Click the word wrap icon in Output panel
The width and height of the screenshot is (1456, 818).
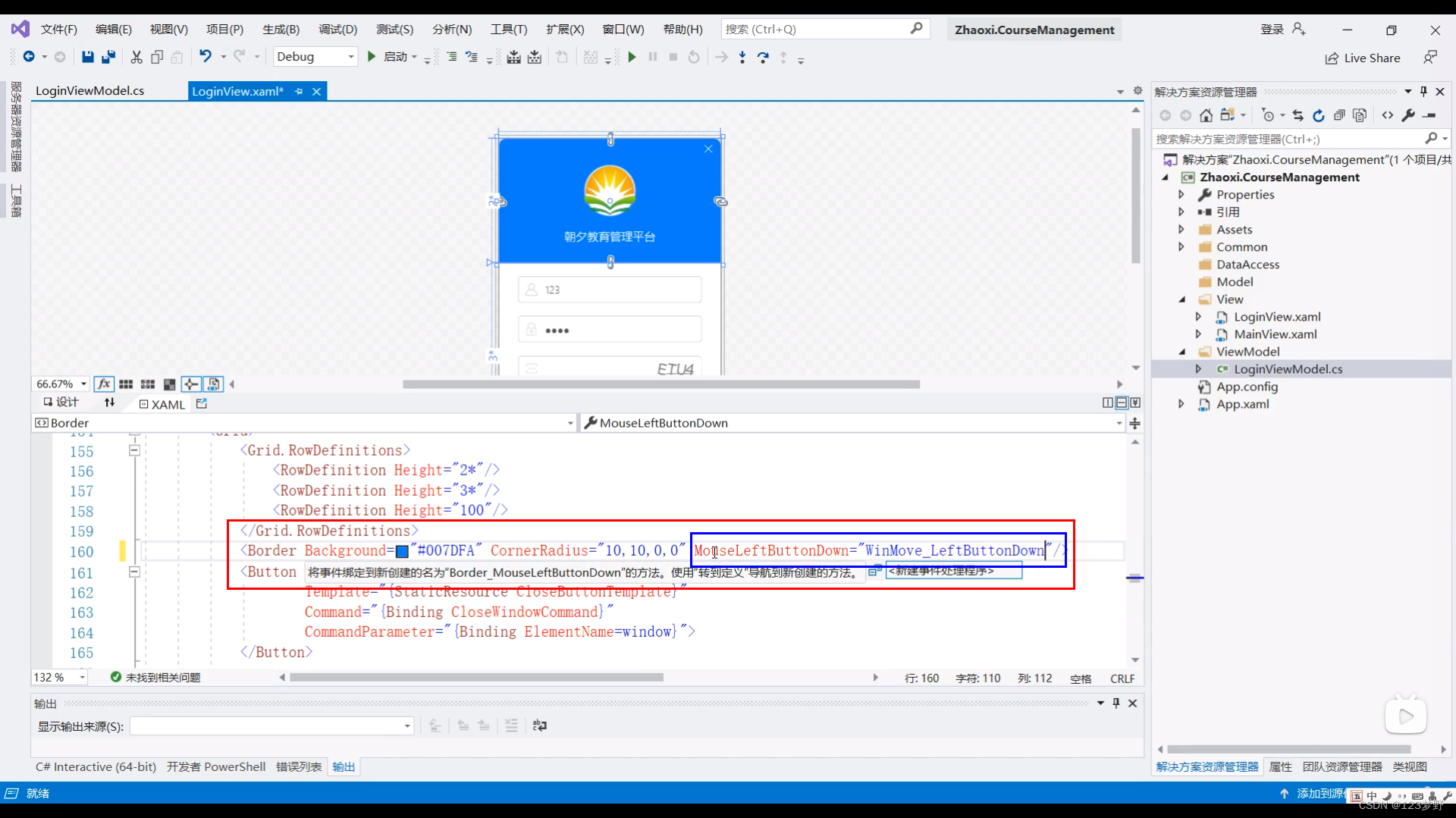tap(539, 726)
